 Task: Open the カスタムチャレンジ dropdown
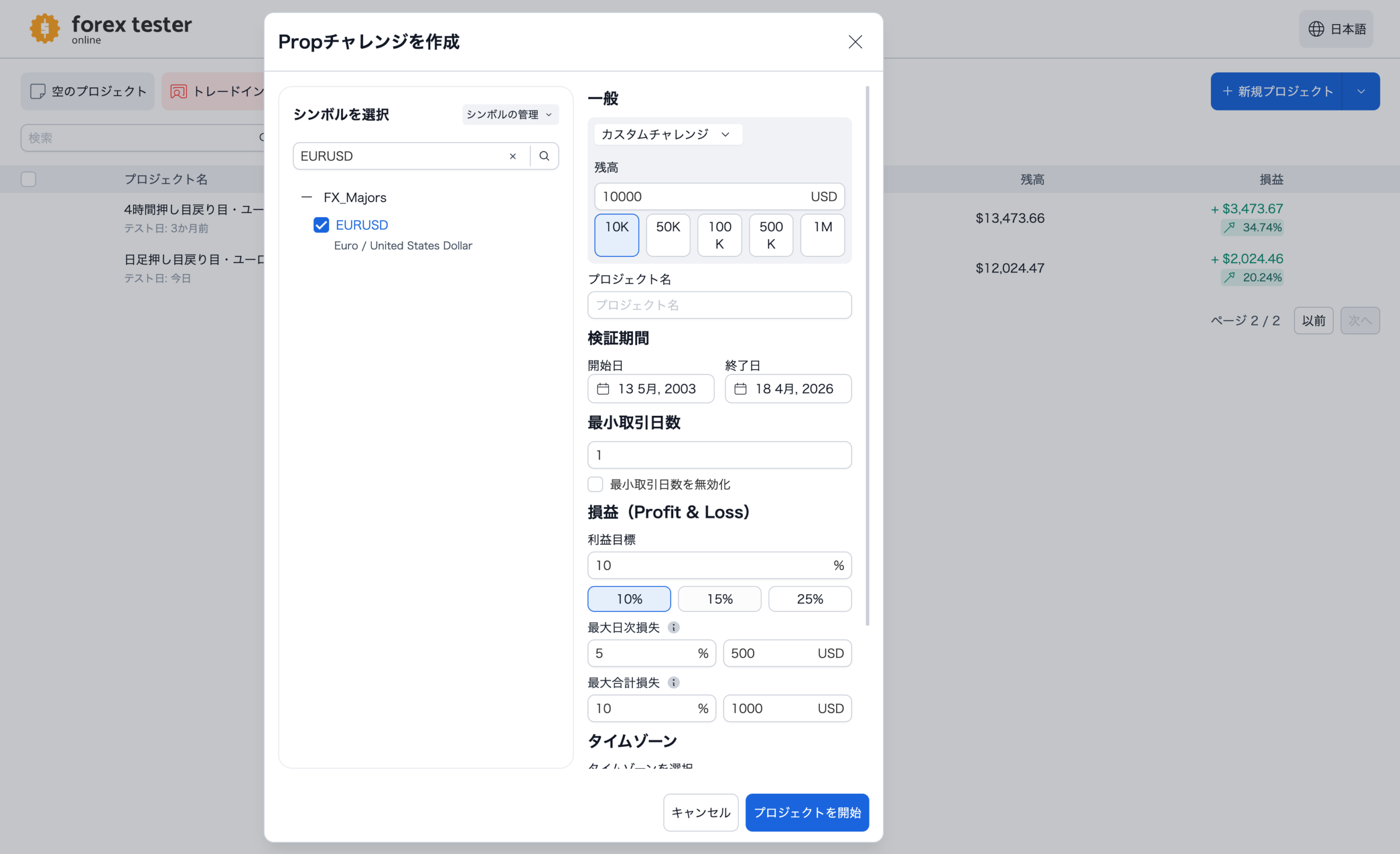tap(668, 134)
